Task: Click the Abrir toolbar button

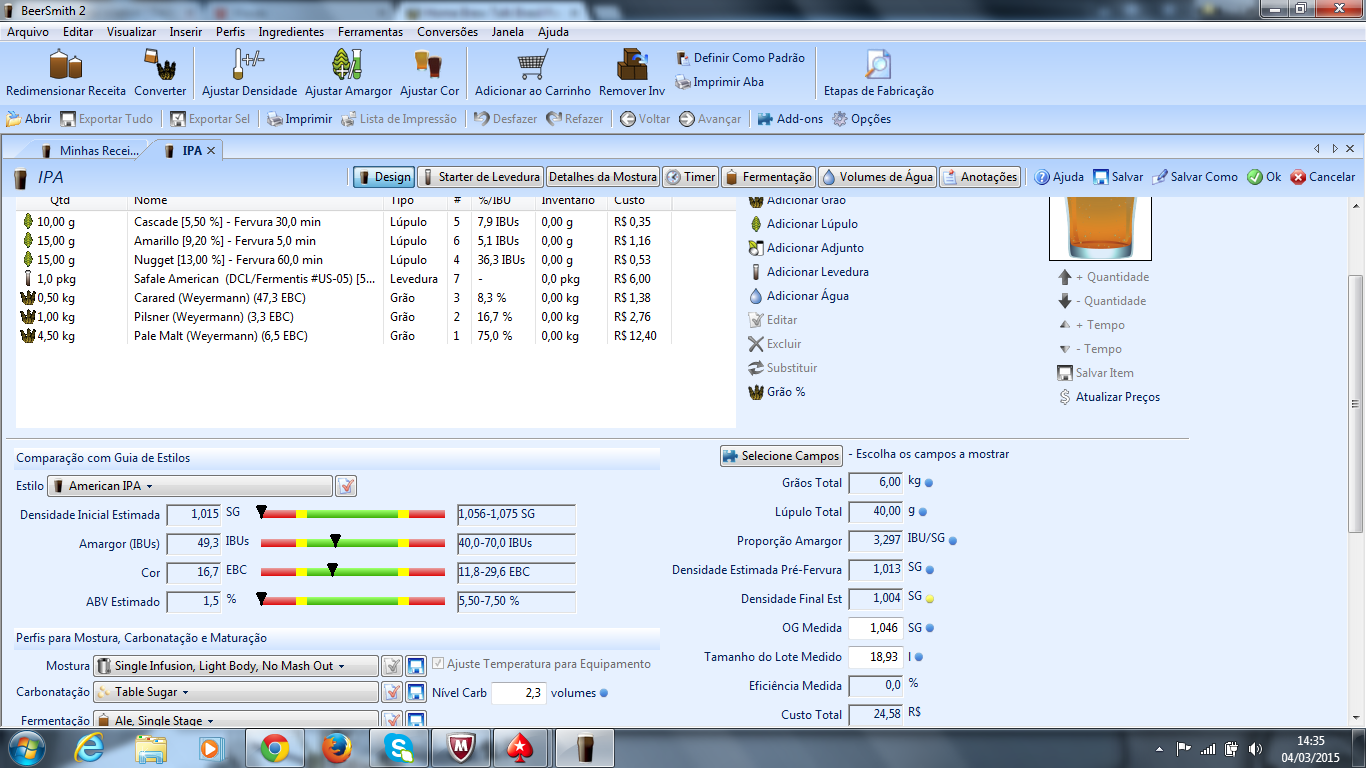Action: click(29, 119)
